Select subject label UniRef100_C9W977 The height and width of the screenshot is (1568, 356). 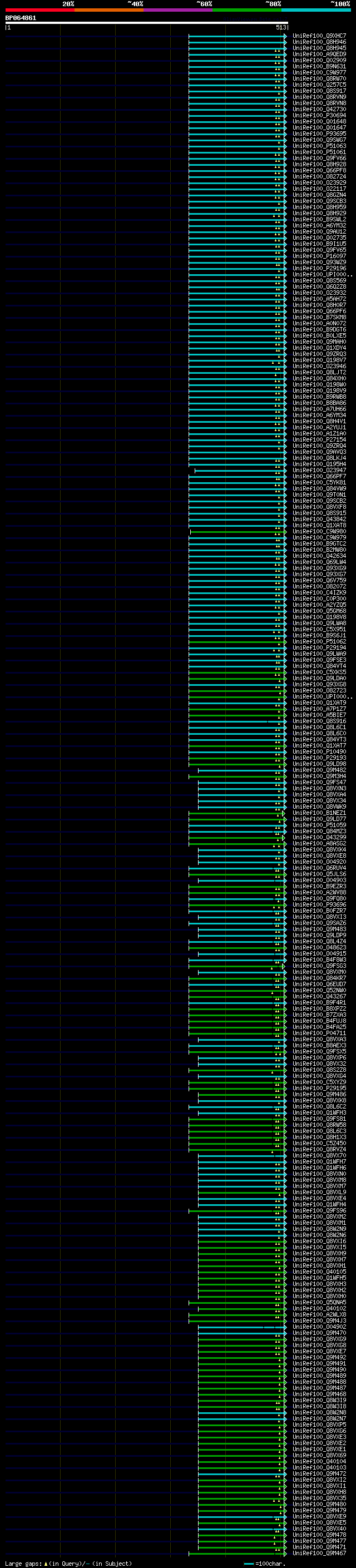coord(319,72)
